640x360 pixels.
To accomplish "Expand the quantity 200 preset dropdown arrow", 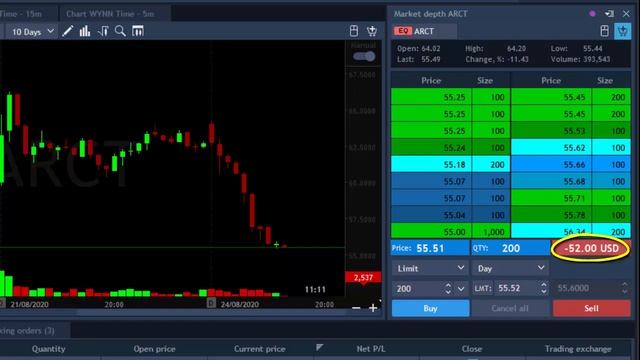I will [x=461, y=289].
